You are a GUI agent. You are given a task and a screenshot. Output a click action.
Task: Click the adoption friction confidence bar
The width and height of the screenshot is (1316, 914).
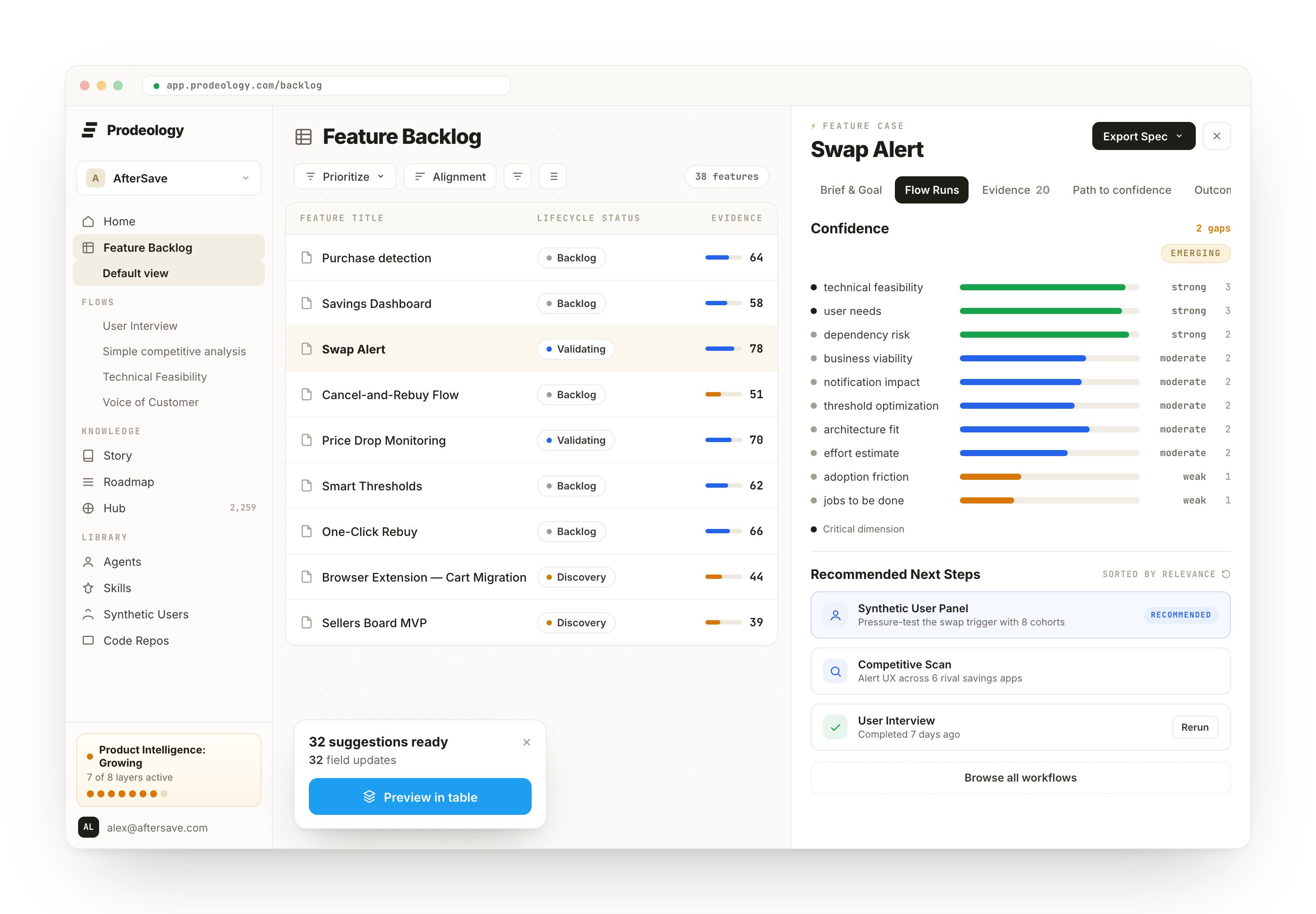(x=1049, y=477)
